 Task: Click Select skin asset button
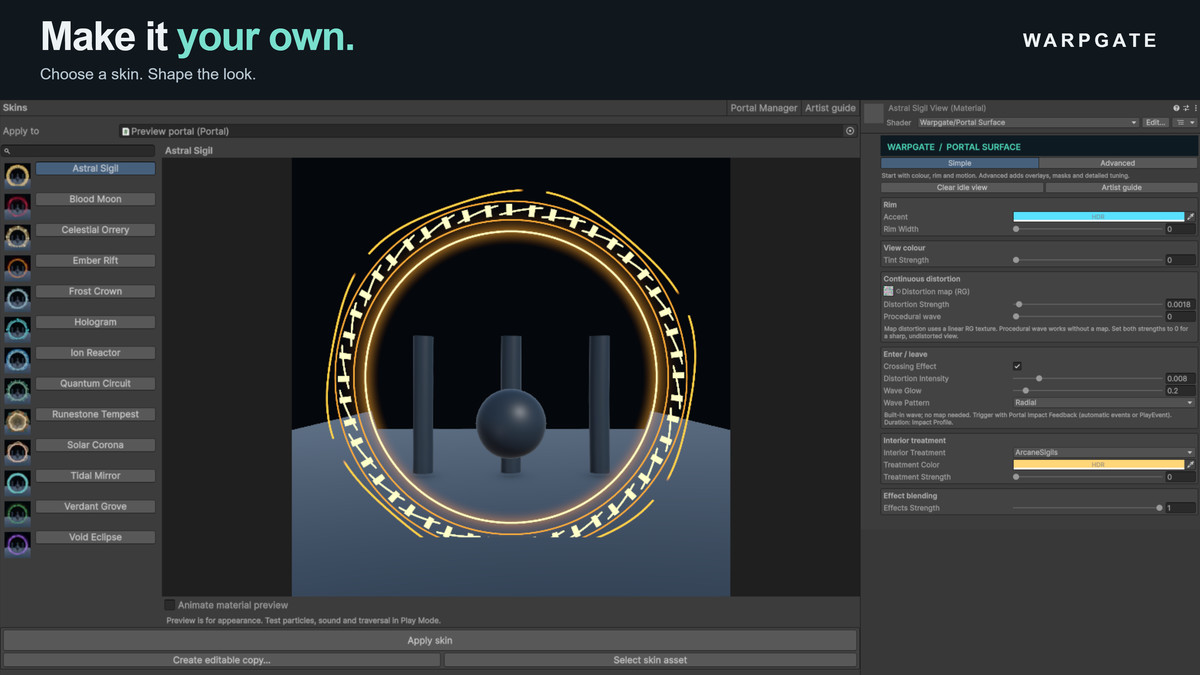pyautogui.click(x=650, y=660)
